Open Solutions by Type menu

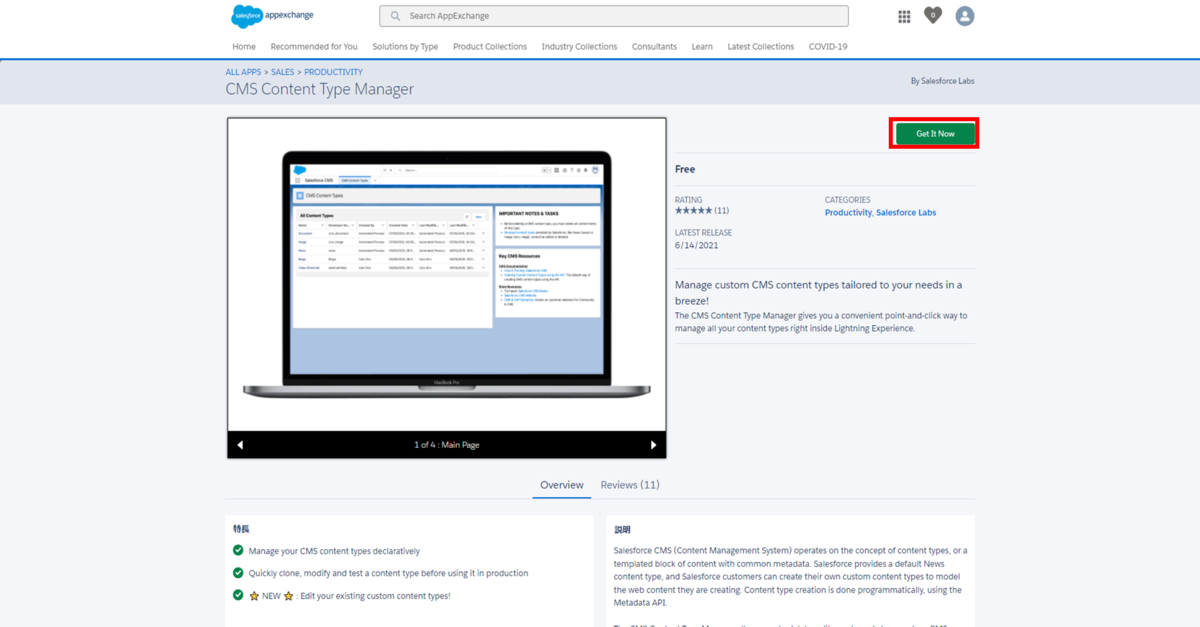(x=405, y=47)
